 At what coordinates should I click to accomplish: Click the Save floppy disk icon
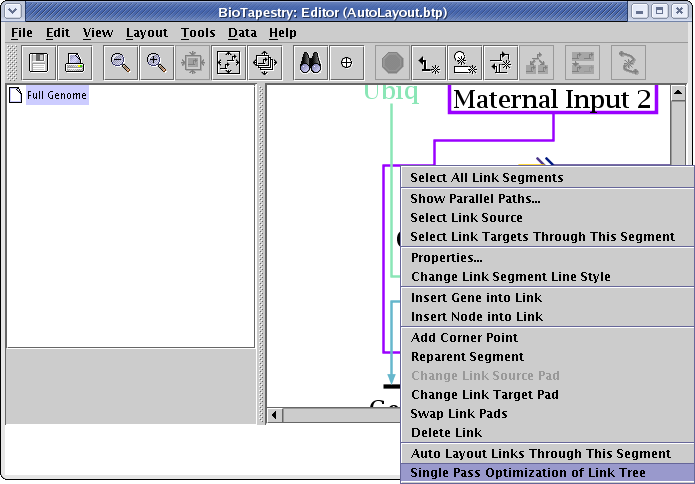point(40,63)
